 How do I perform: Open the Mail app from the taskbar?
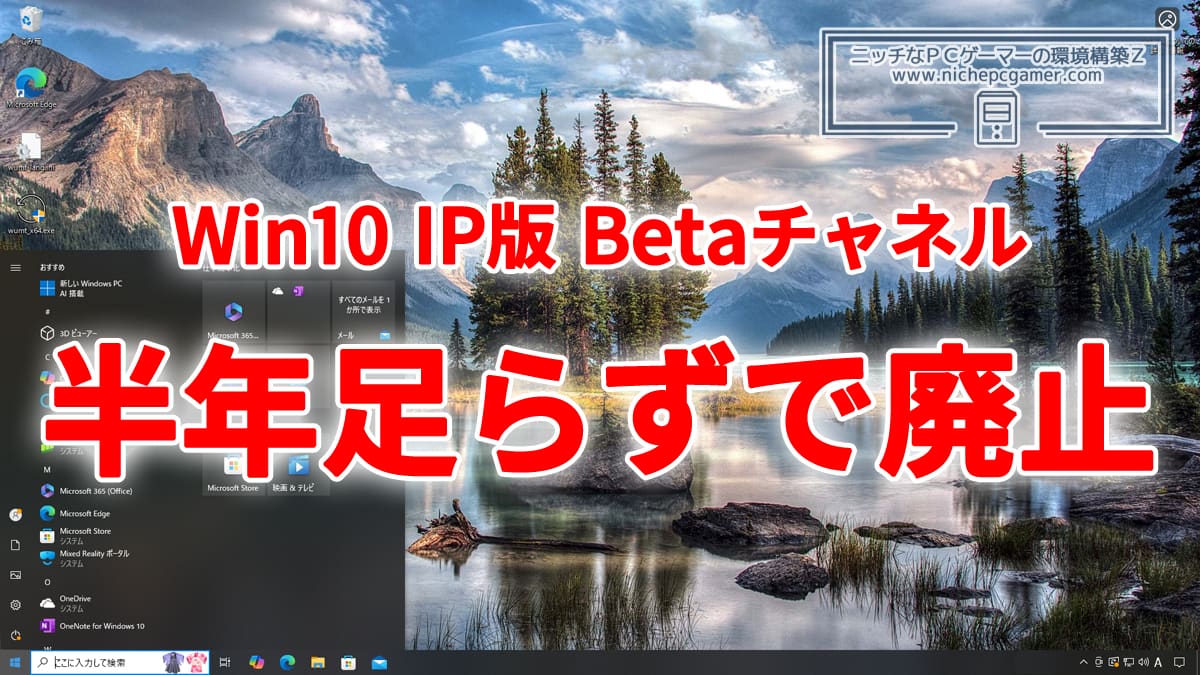point(379,662)
